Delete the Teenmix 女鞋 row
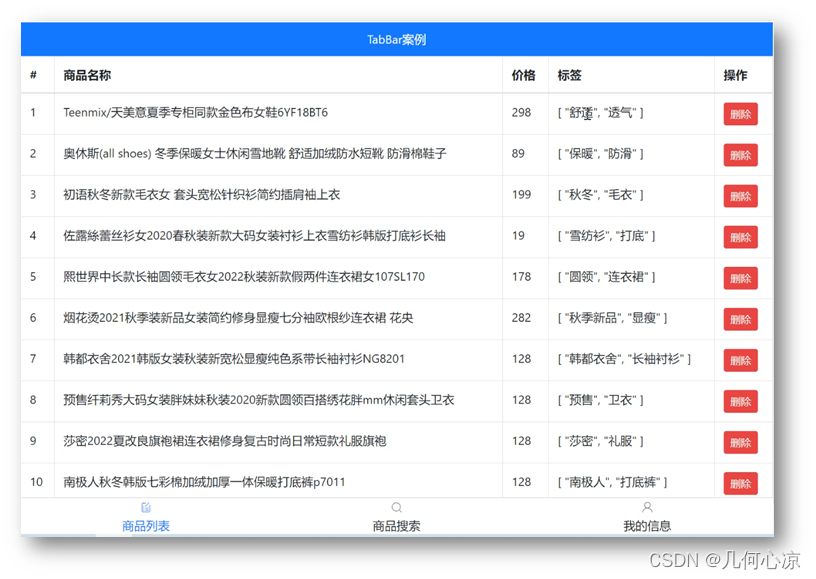Image resolution: width=816 pixels, height=579 pixels. pos(740,114)
